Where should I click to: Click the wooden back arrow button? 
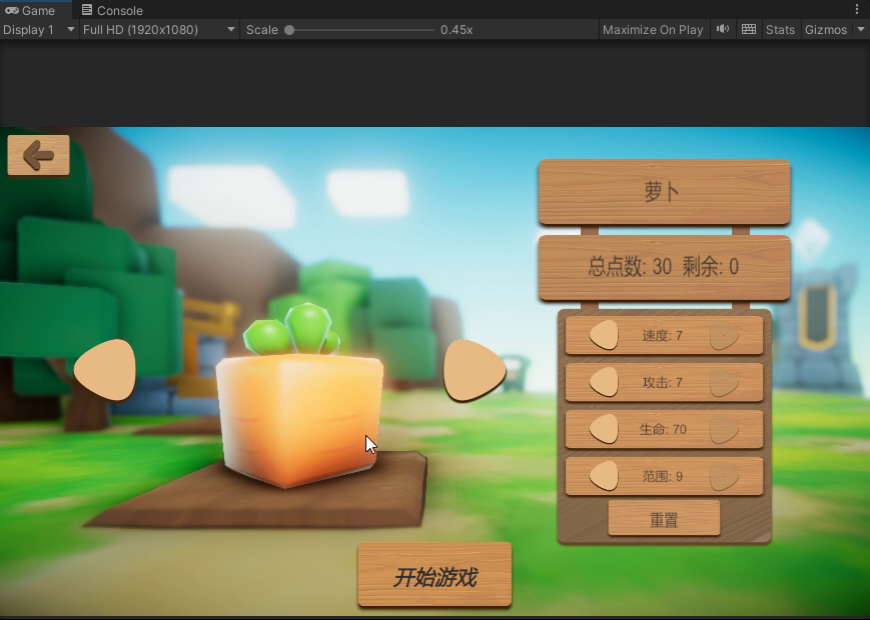[38, 155]
